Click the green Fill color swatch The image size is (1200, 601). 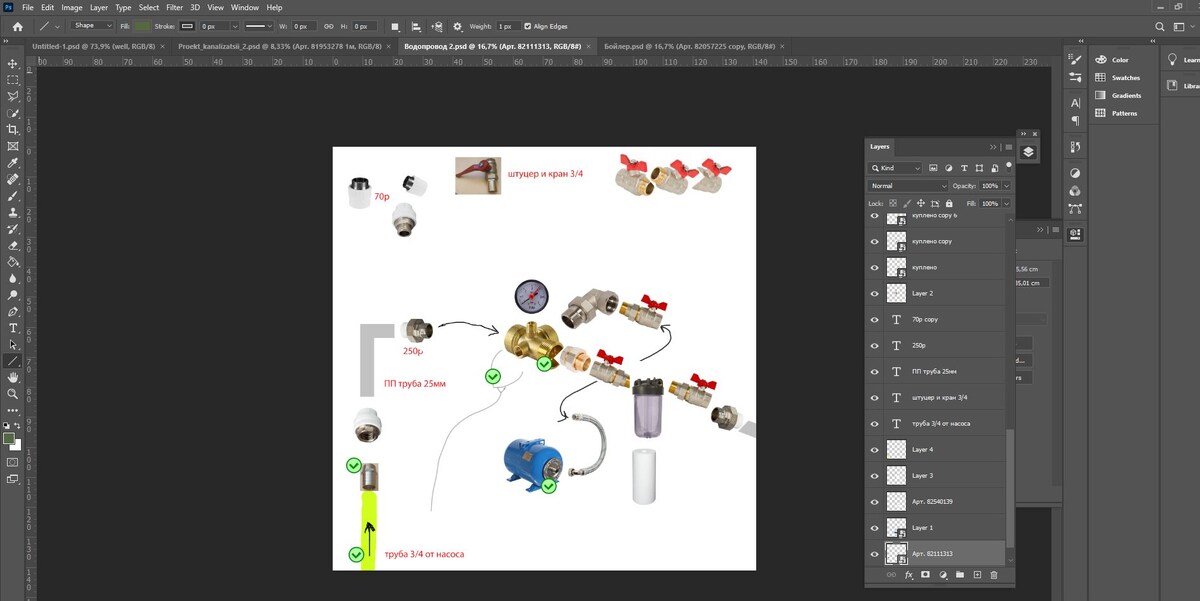(x=143, y=26)
